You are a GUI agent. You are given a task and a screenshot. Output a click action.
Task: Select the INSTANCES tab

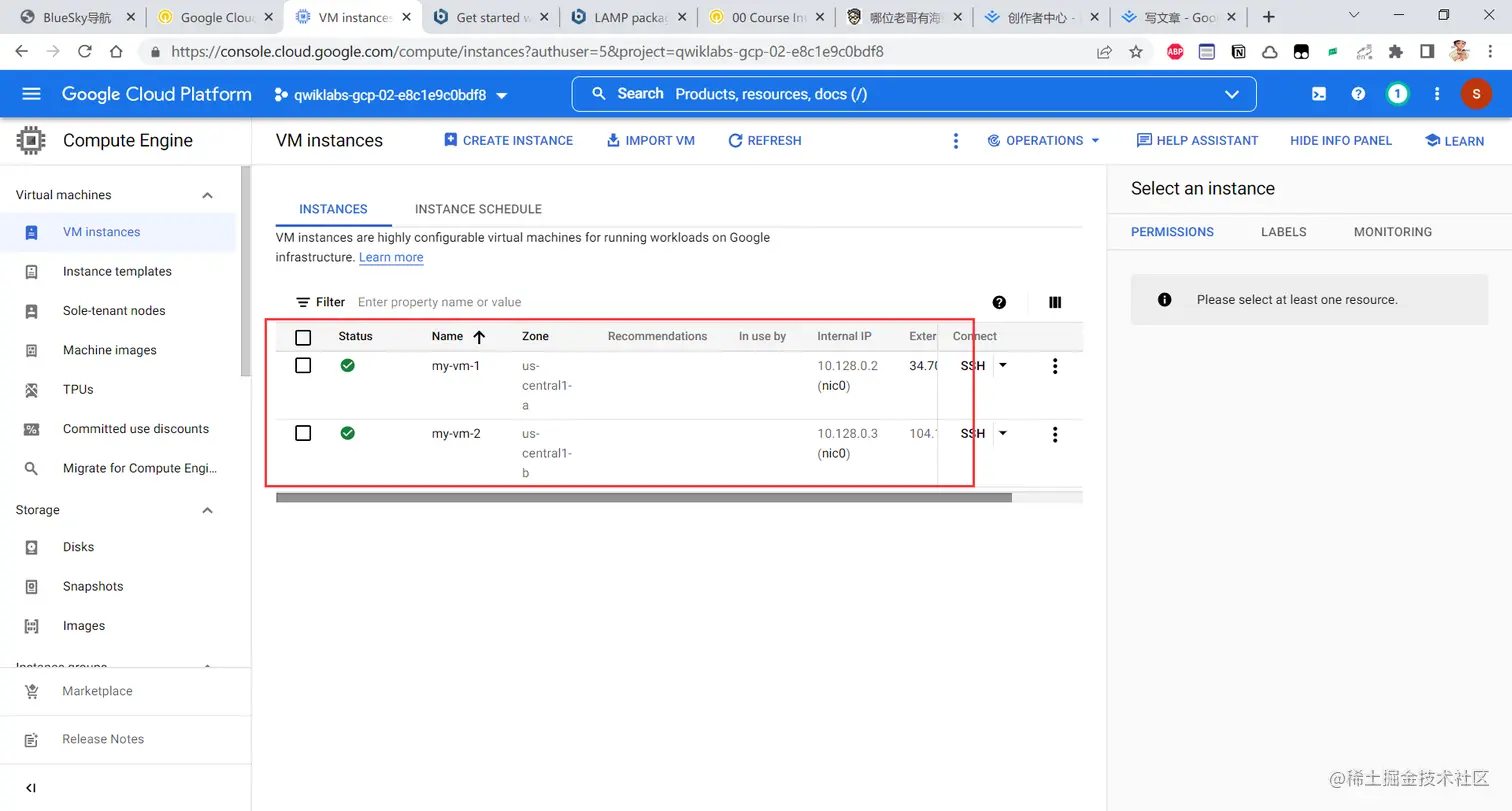(333, 209)
